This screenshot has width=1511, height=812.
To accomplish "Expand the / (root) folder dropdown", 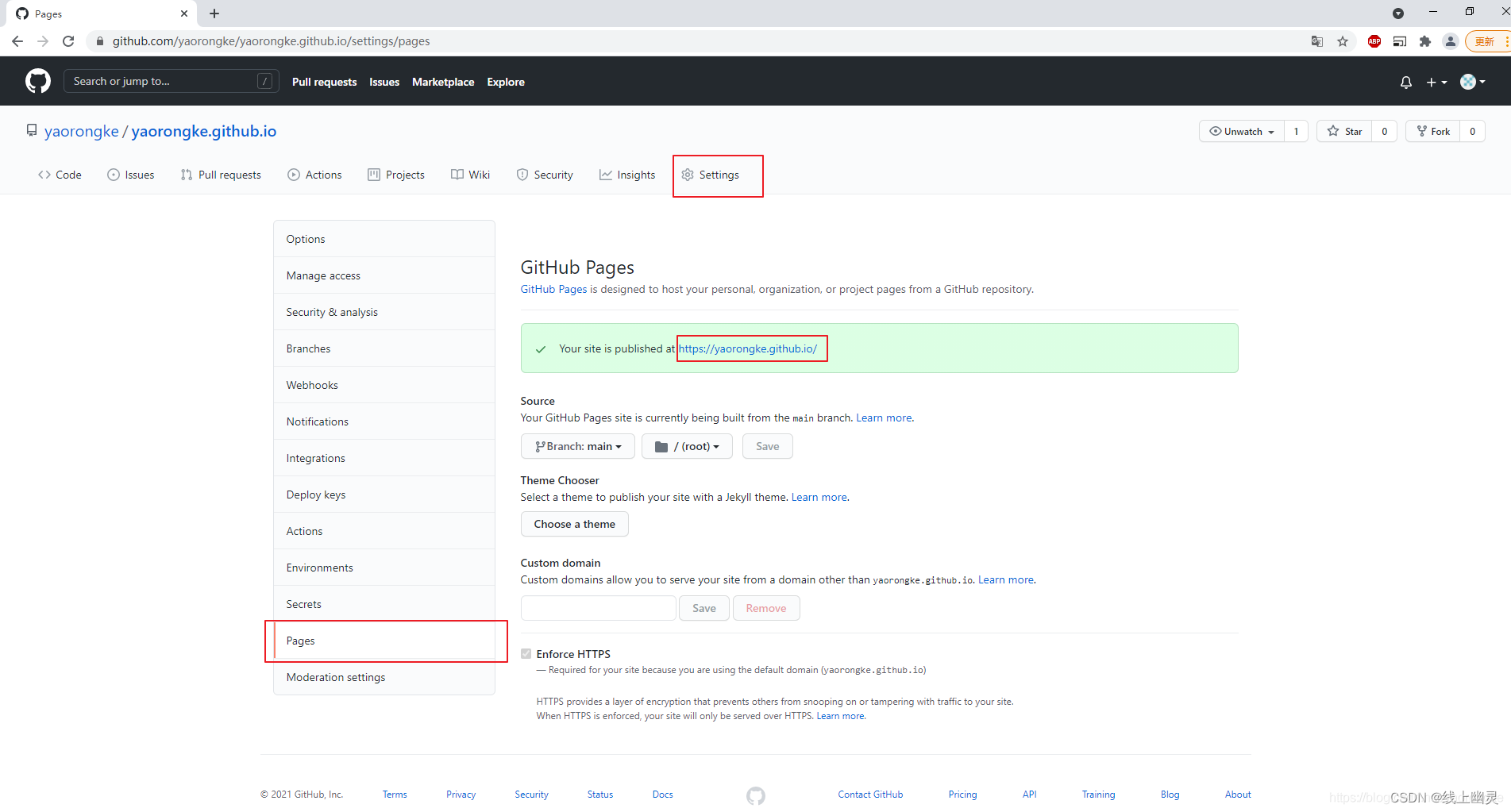I will (687, 446).
